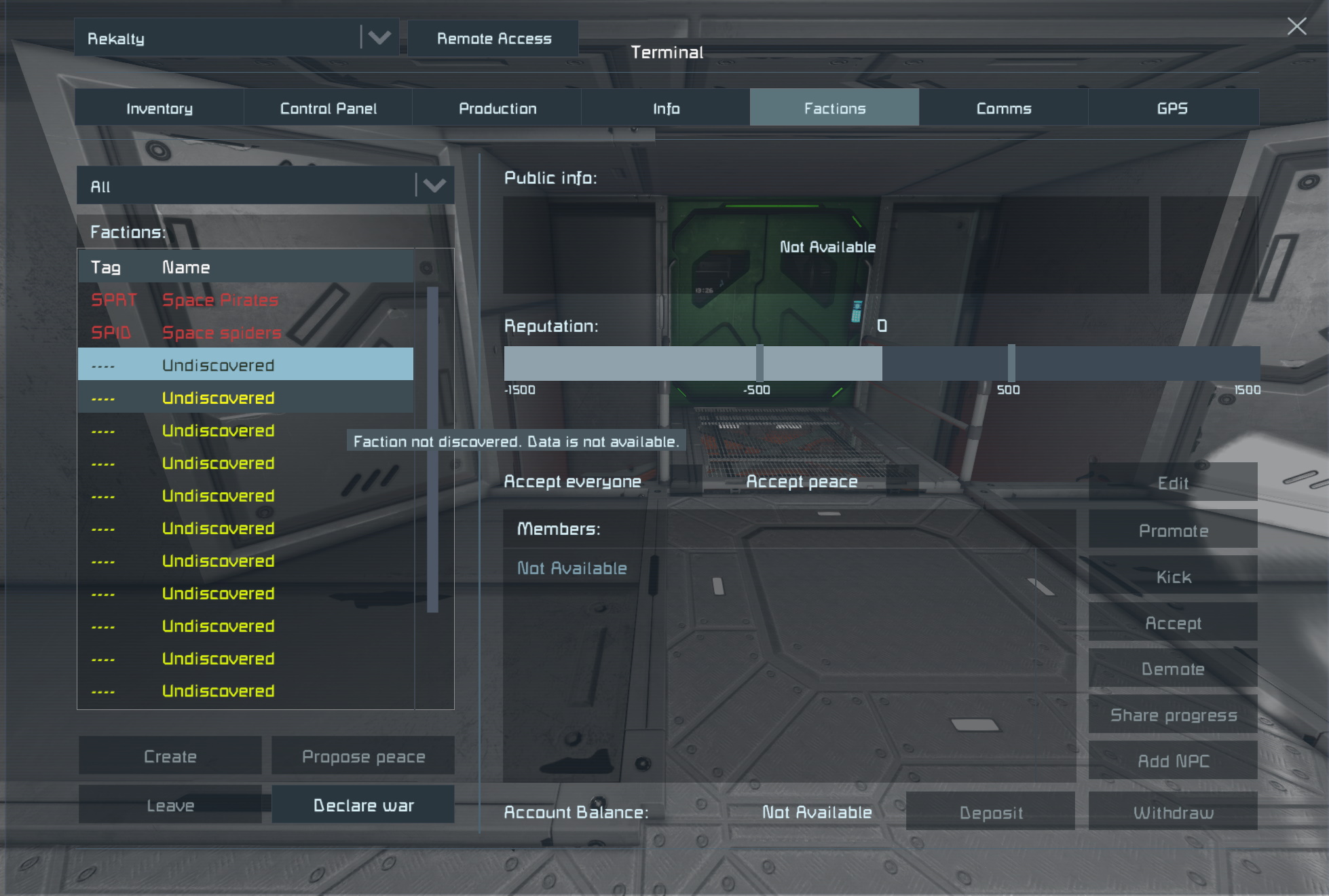Click the Name column header
Image resolution: width=1329 pixels, height=896 pixels.
click(x=186, y=267)
